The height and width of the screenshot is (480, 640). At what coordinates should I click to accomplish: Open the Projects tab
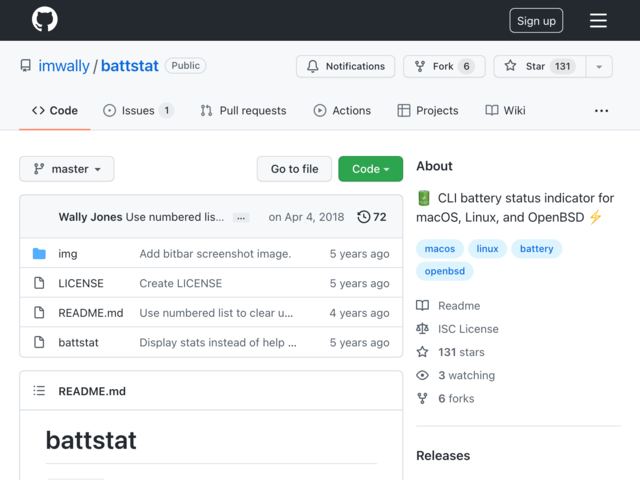(x=428, y=111)
